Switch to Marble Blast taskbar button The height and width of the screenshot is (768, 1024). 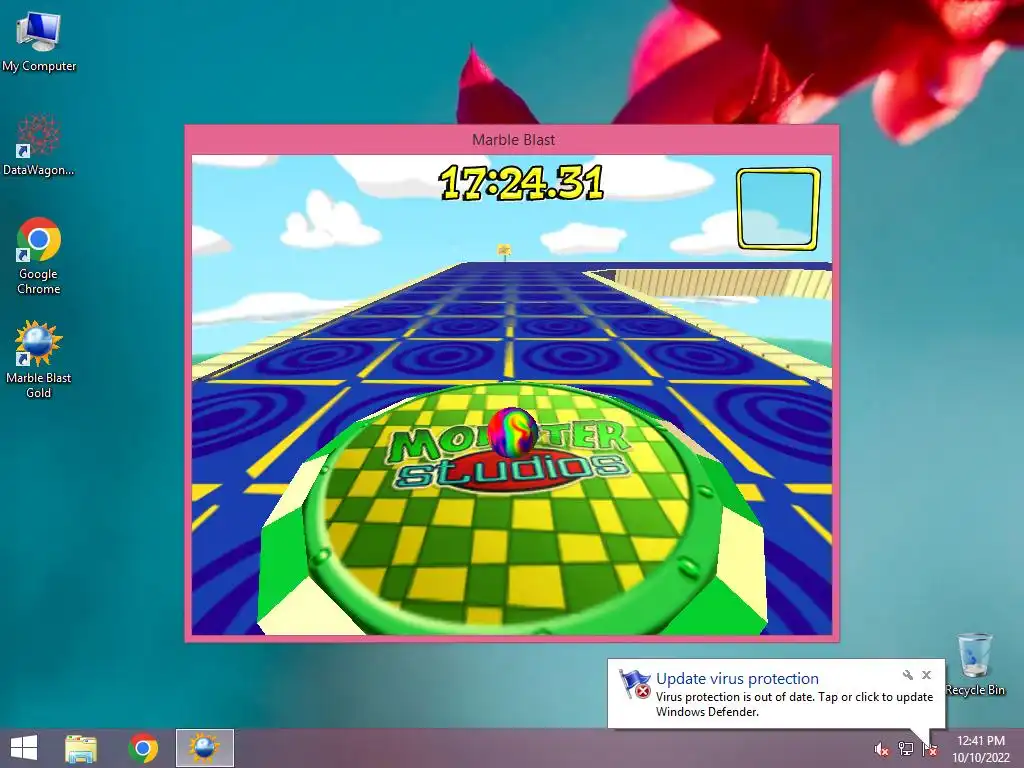coord(204,748)
